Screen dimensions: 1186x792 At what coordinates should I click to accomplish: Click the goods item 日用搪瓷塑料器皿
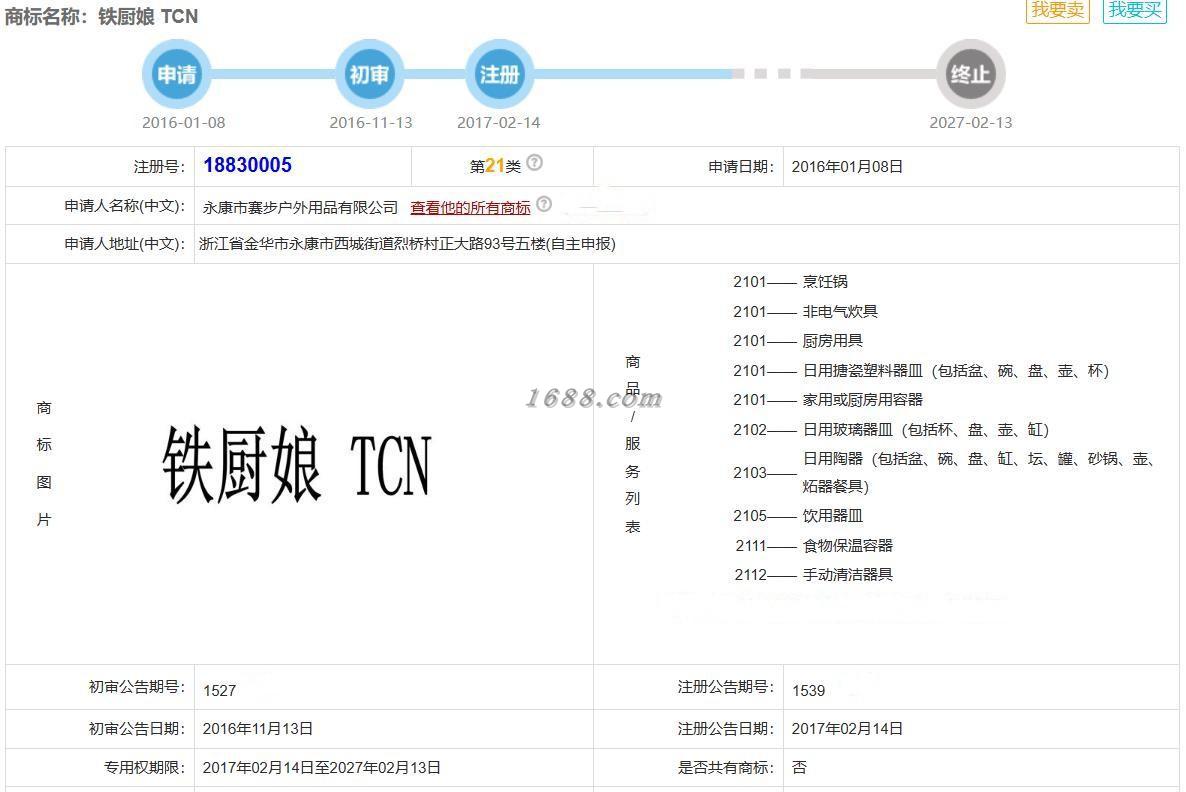pyautogui.click(x=863, y=371)
